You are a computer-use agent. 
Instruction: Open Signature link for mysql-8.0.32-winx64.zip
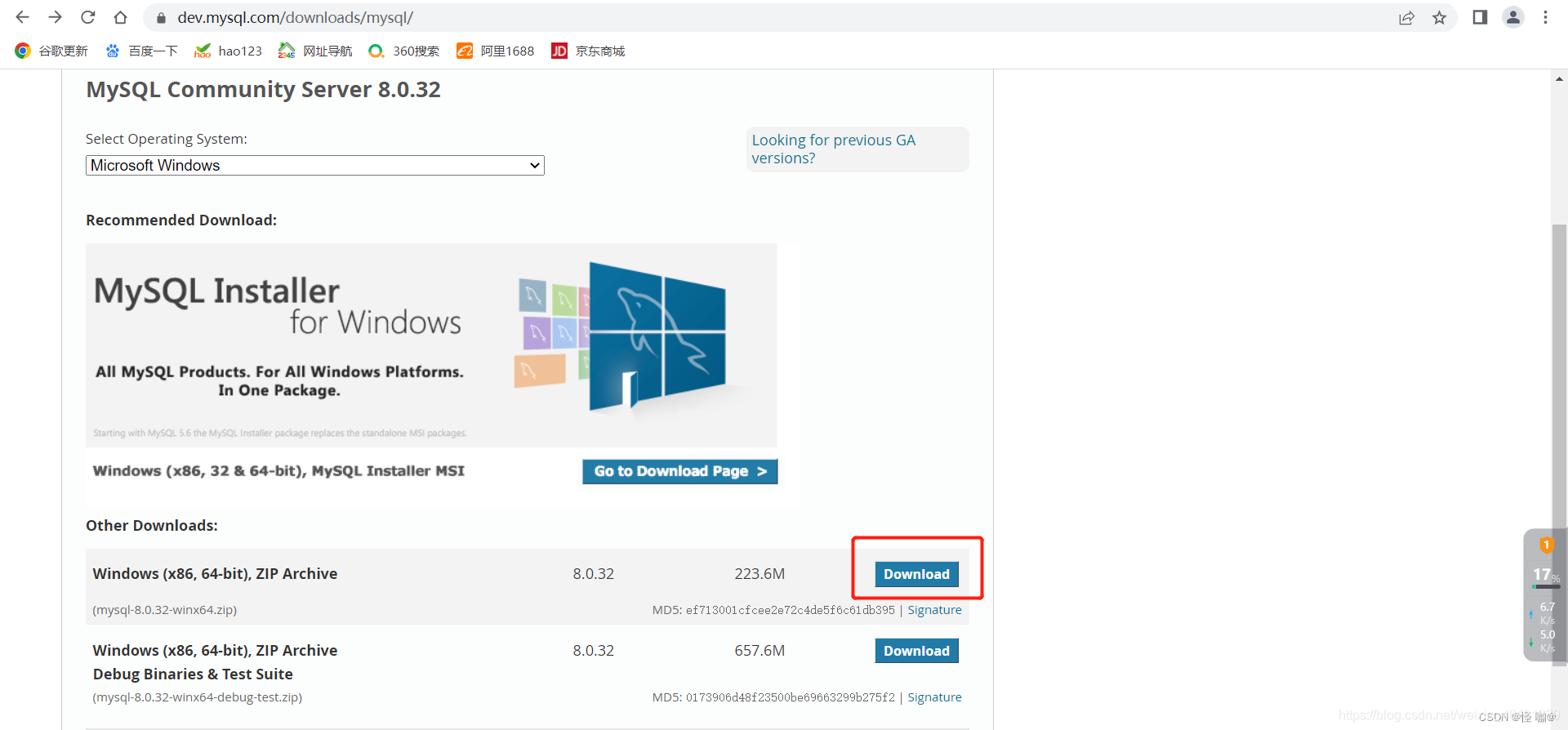click(934, 610)
